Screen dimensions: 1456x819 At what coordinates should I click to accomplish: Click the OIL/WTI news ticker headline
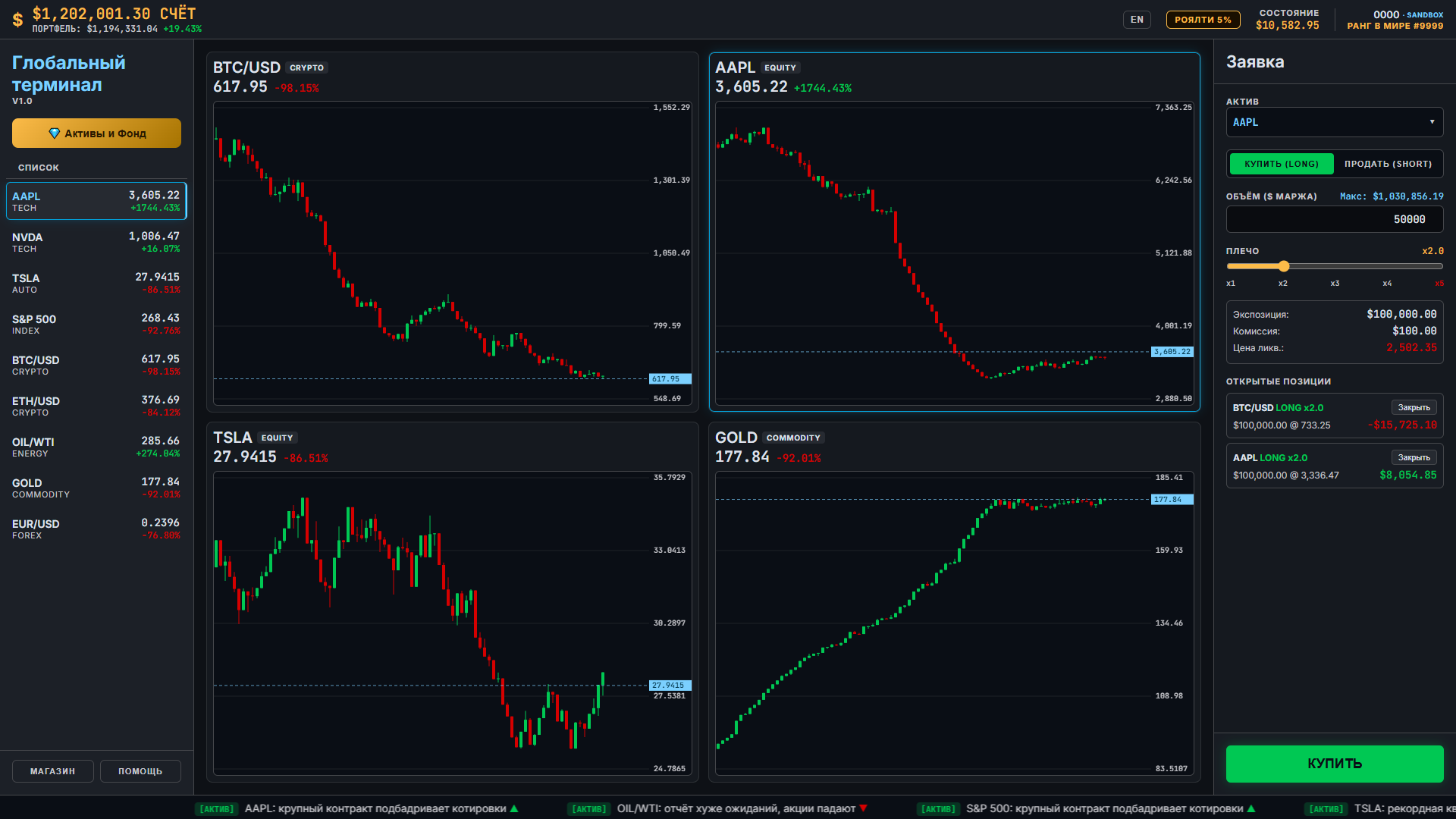click(736, 809)
